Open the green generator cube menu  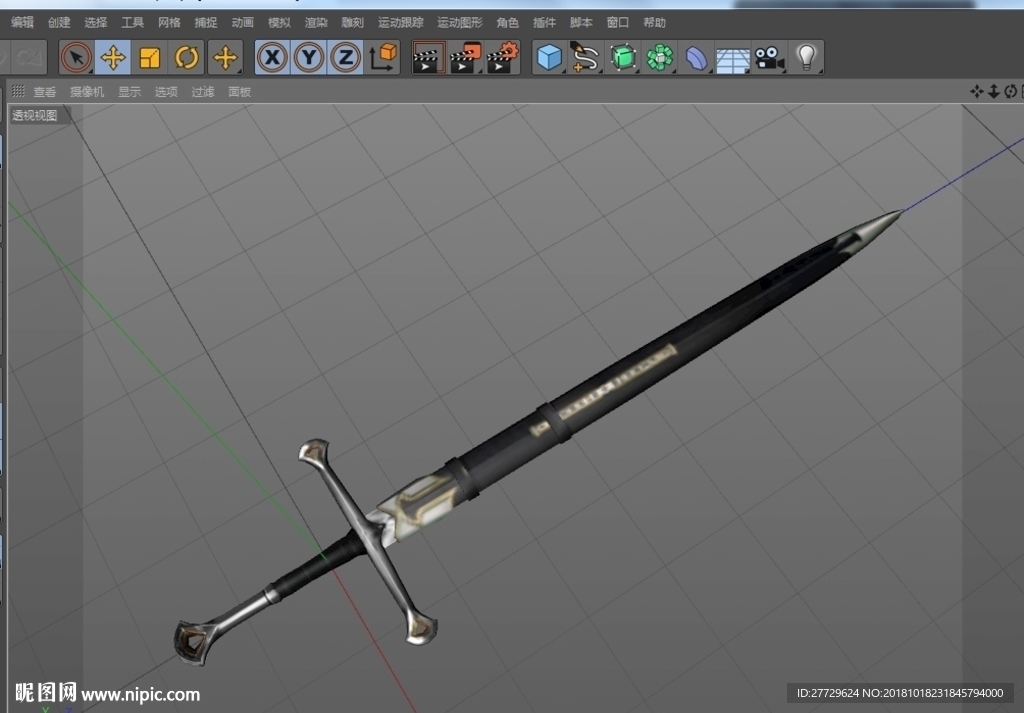[623, 57]
